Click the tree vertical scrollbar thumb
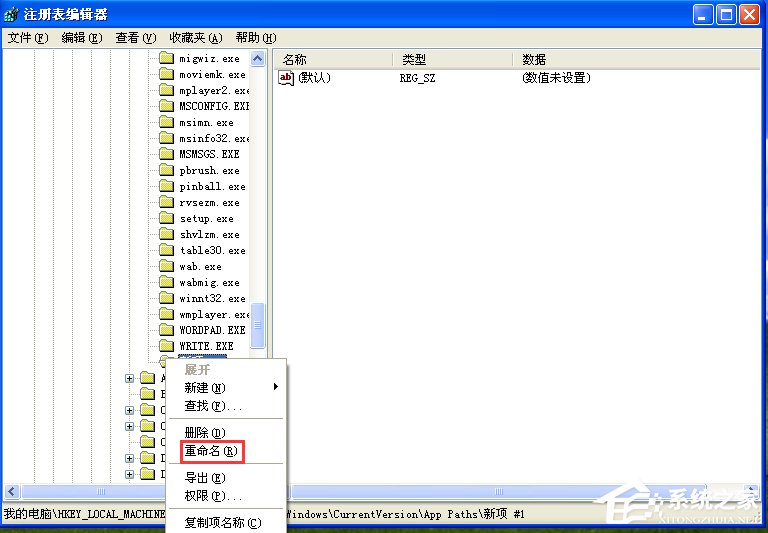The image size is (768, 533). 258,325
